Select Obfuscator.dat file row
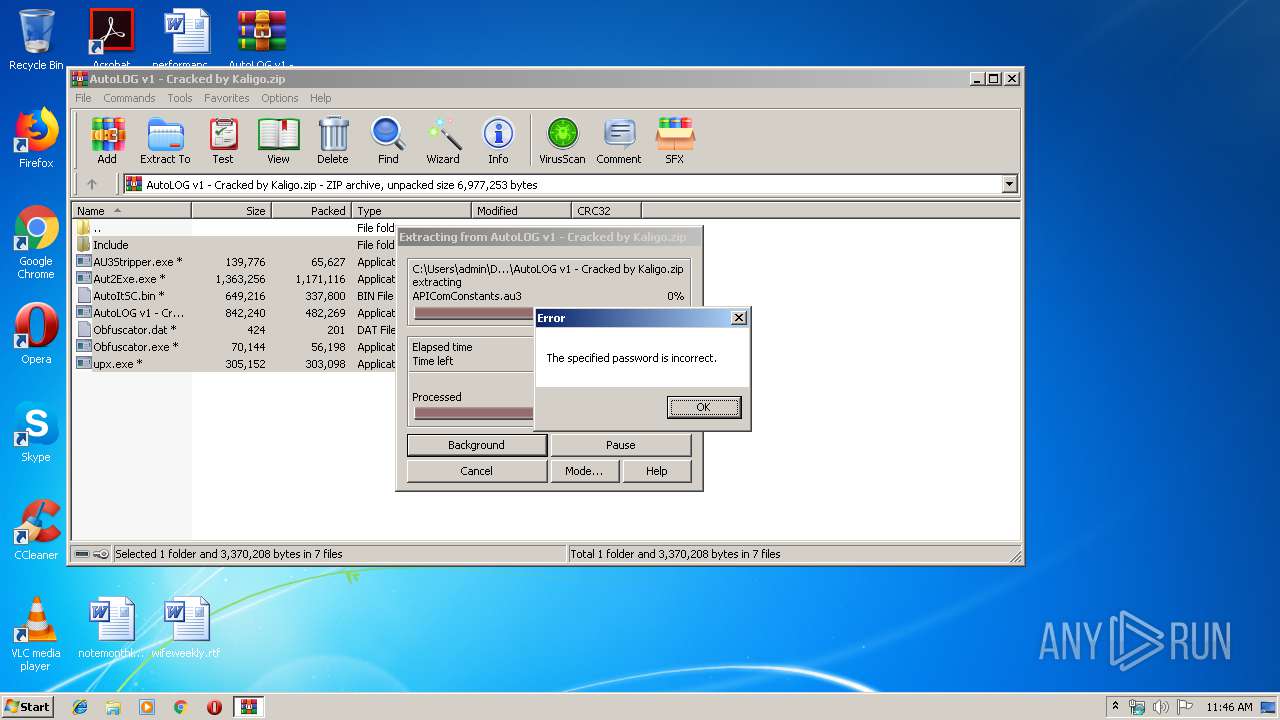The image size is (1280, 720). pyautogui.click(x=235, y=330)
